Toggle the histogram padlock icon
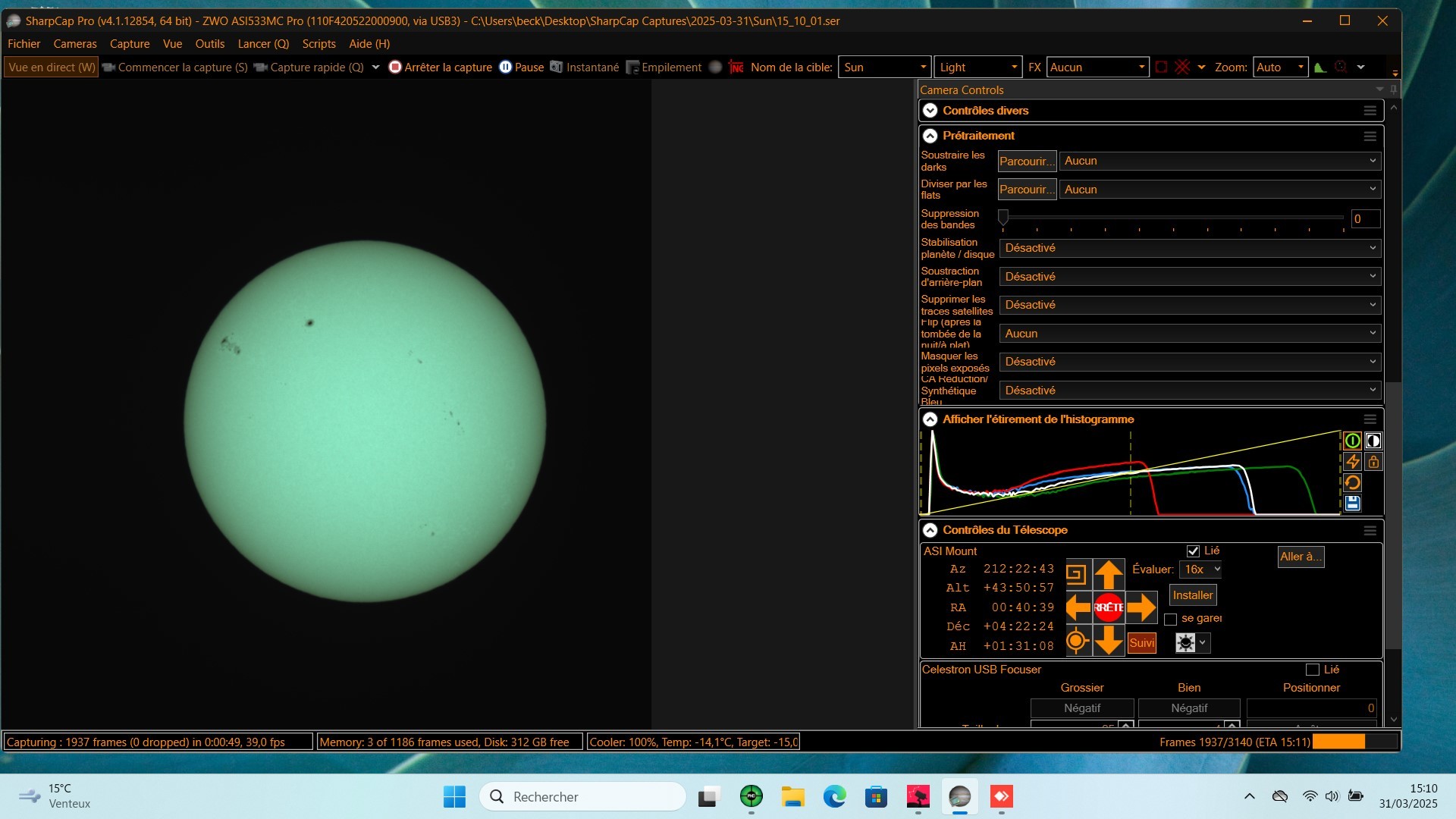The height and width of the screenshot is (819, 1456). (x=1373, y=462)
